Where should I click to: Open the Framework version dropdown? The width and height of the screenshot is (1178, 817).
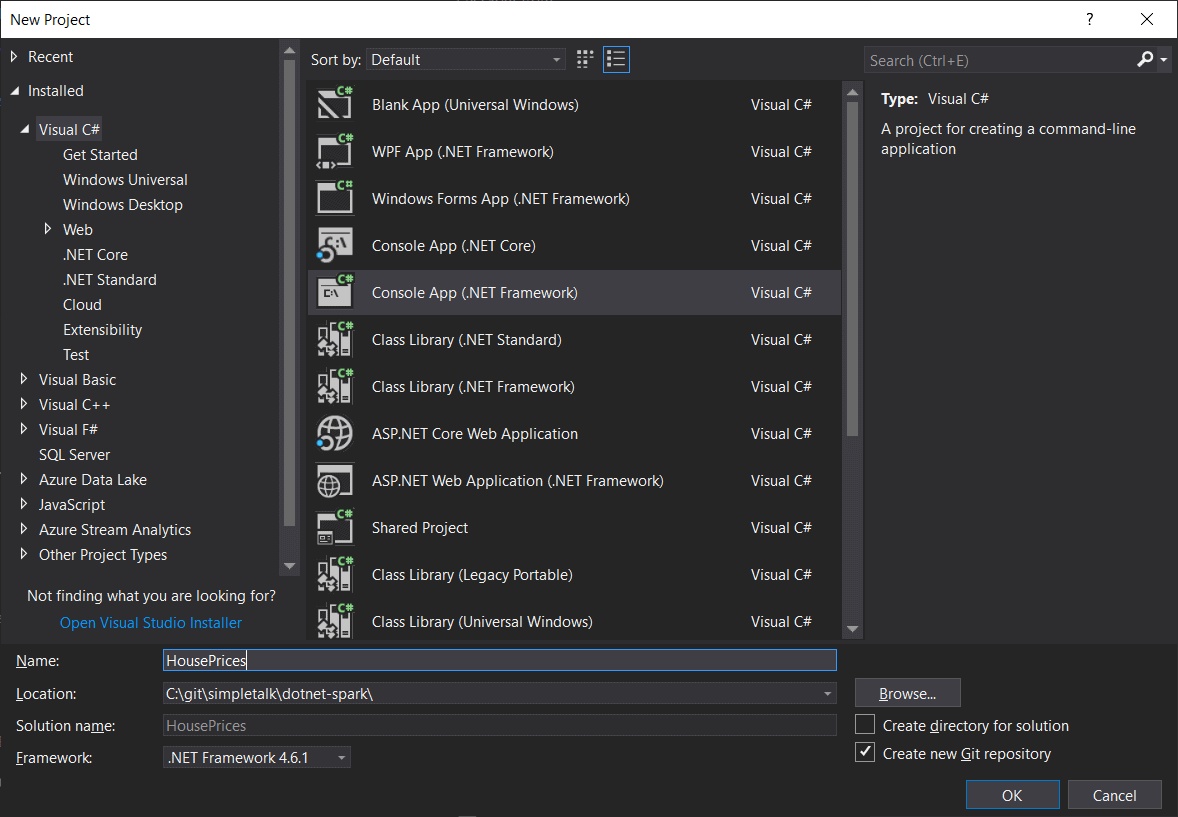click(257, 757)
